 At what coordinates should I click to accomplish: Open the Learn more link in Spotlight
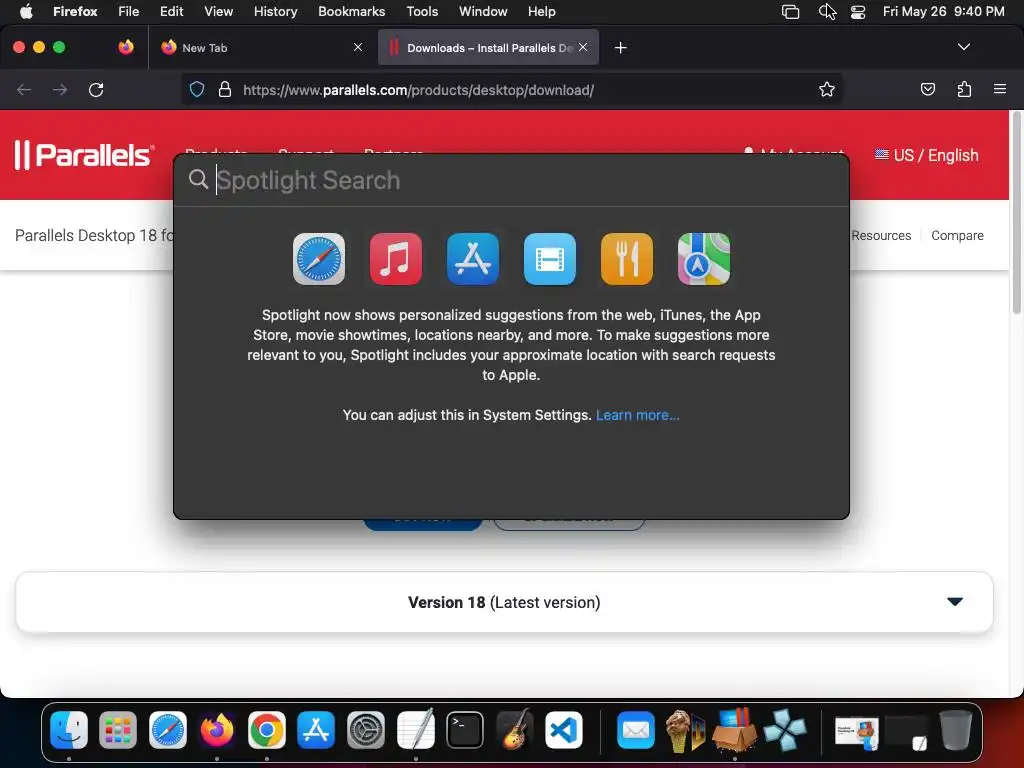637,415
